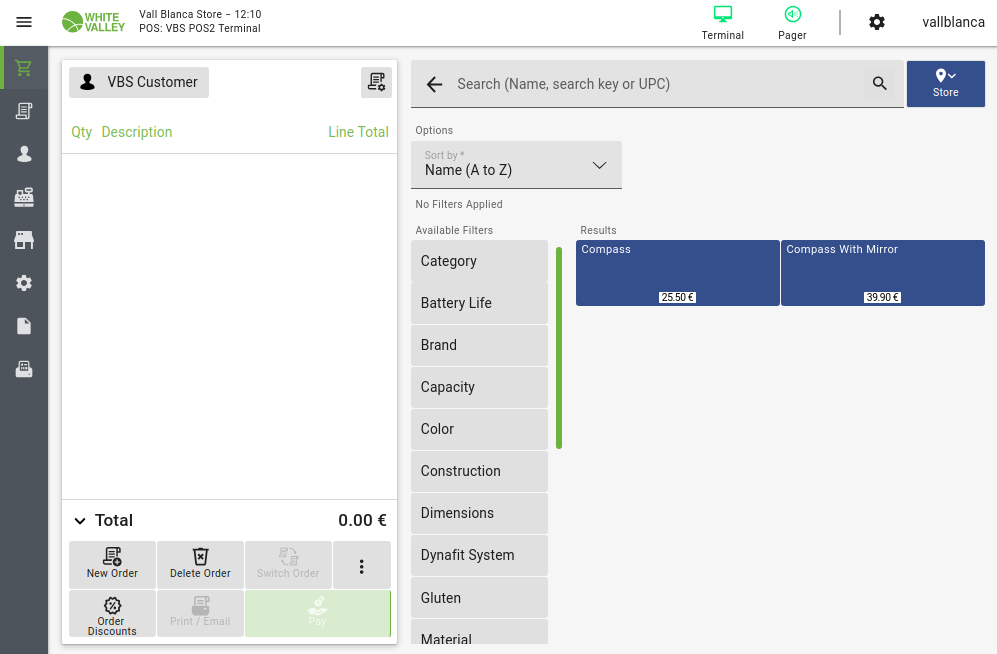The width and height of the screenshot is (997, 654).
Task: Click the green Pay button
Action: pyautogui.click(x=317, y=614)
